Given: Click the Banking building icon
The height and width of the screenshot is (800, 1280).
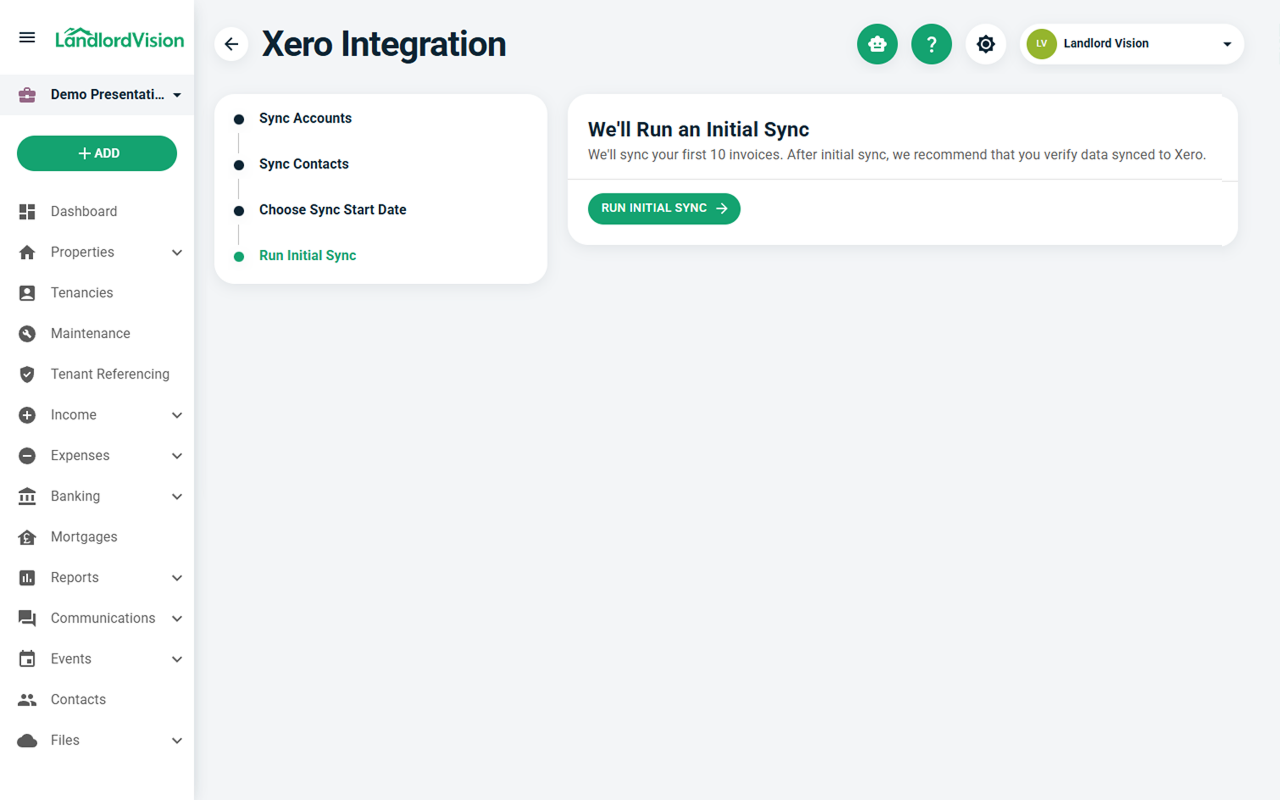Looking at the screenshot, I should pyautogui.click(x=27, y=496).
